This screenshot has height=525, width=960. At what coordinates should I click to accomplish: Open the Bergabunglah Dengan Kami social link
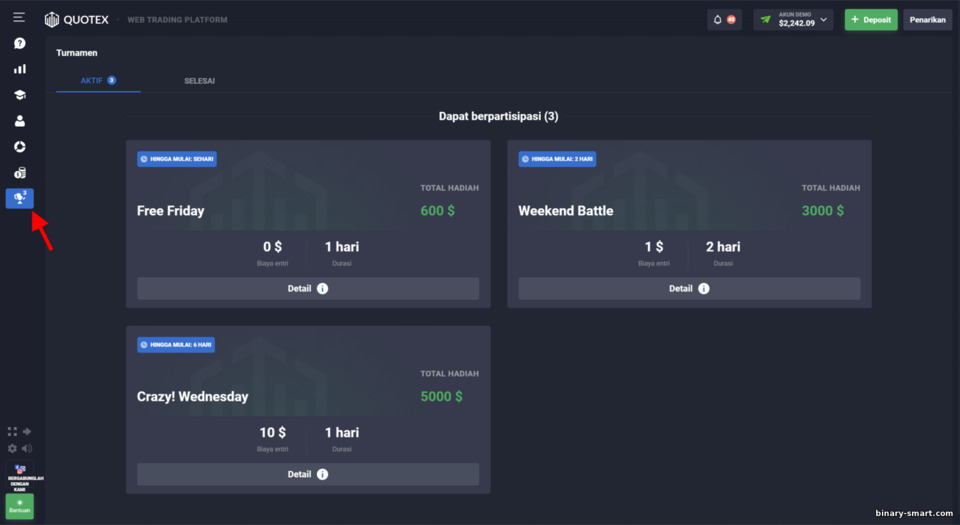pyautogui.click(x=20, y=478)
